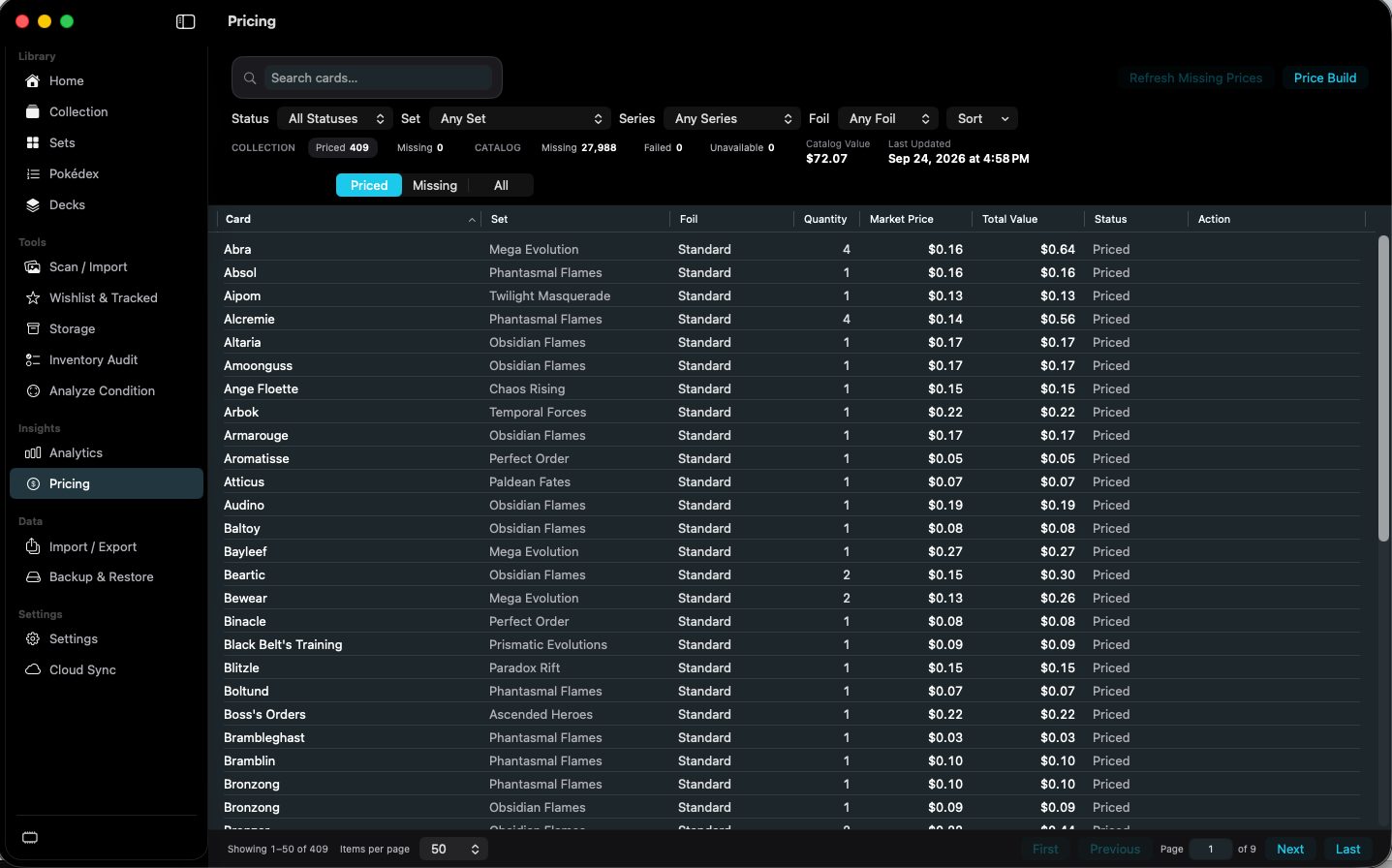Sort by the Quantity column header
This screenshot has height=868, width=1392.
(x=825, y=219)
